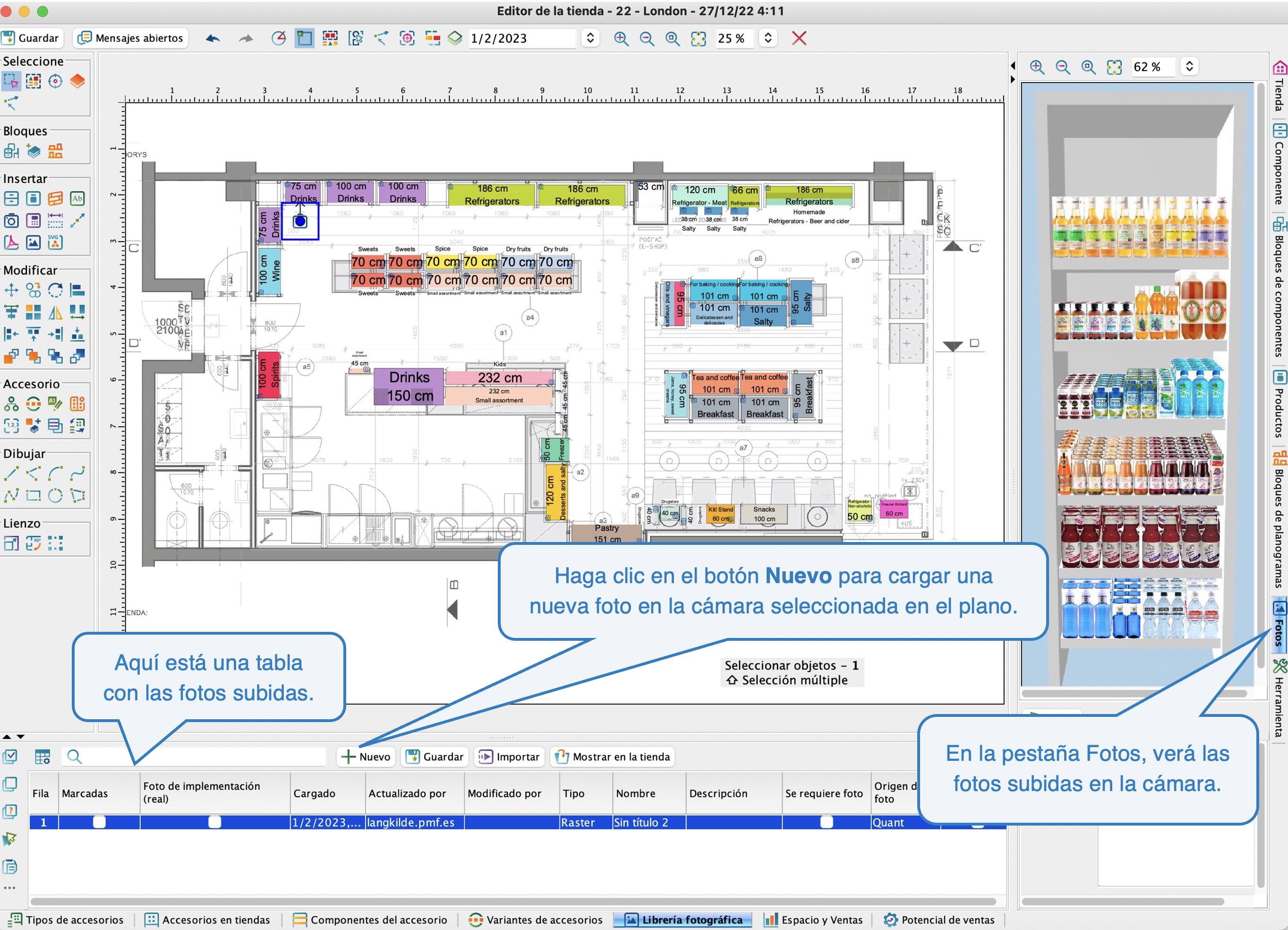
Task: Open the 25 % zoom stepper
Action: (x=768, y=38)
